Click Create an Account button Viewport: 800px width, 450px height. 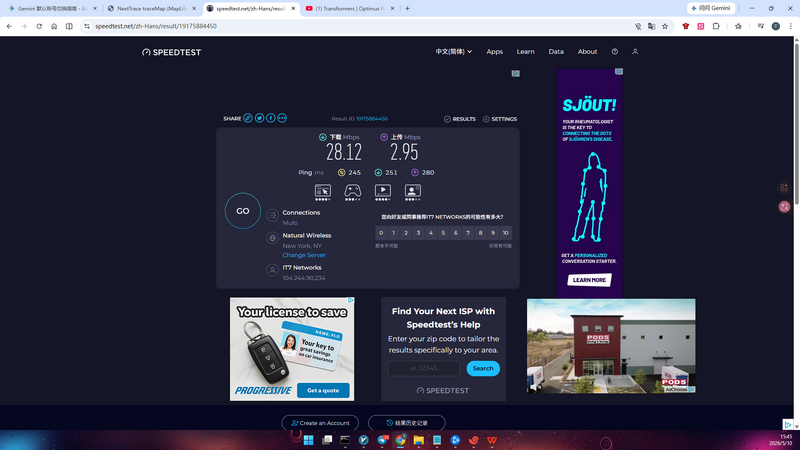pos(320,423)
